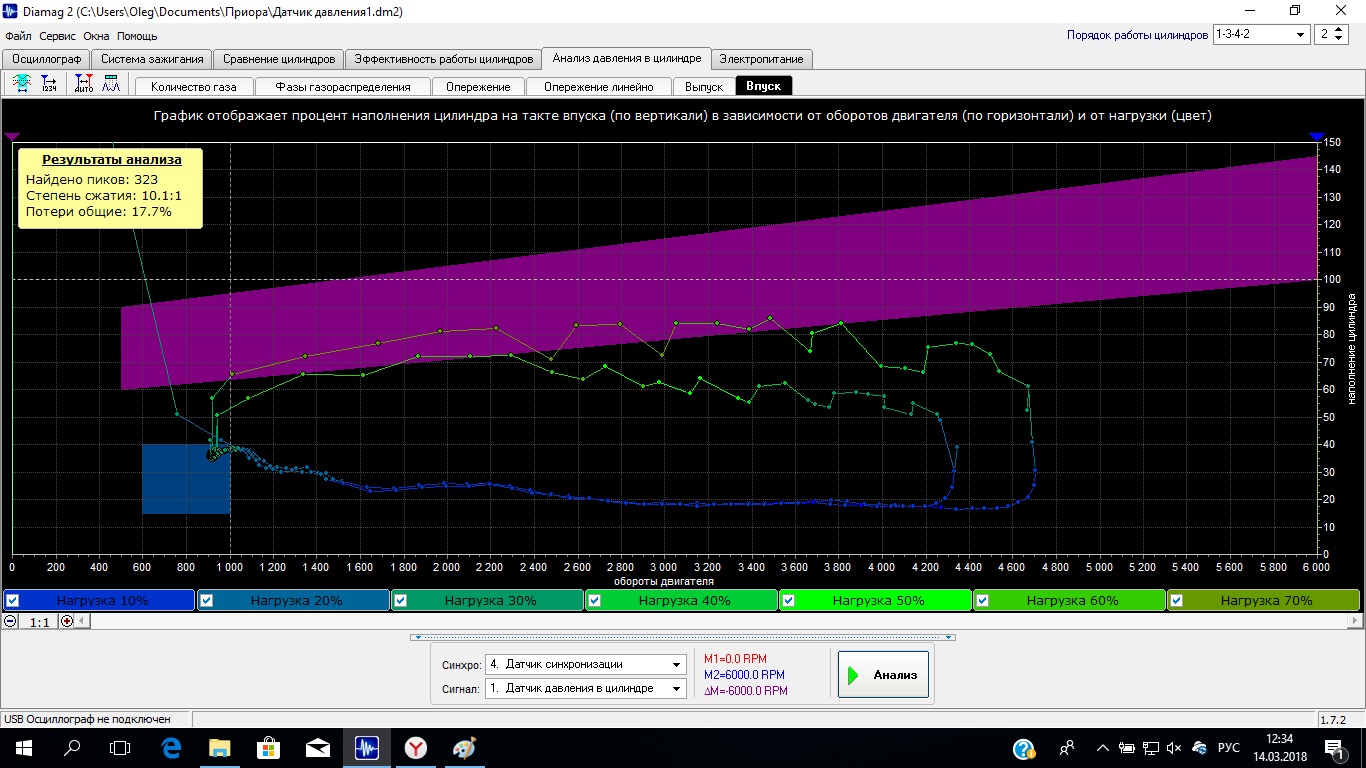The height and width of the screenshot is (768, 1366).
Task: Click the USB Осциллограф не подключен status
Action: (88, 719)
